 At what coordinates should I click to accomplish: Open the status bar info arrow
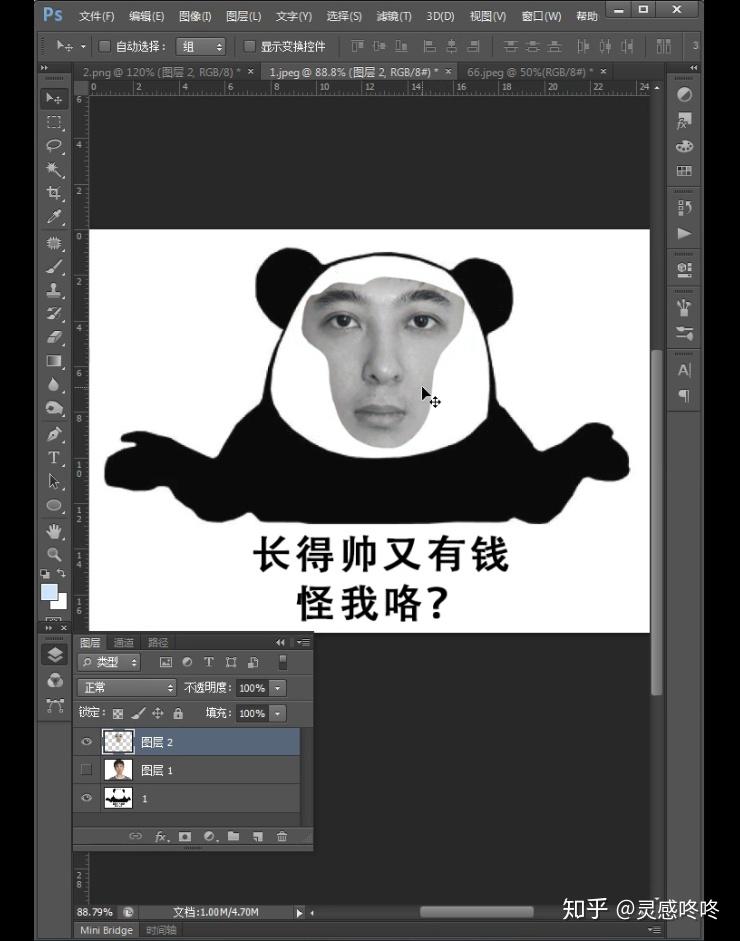299,912
